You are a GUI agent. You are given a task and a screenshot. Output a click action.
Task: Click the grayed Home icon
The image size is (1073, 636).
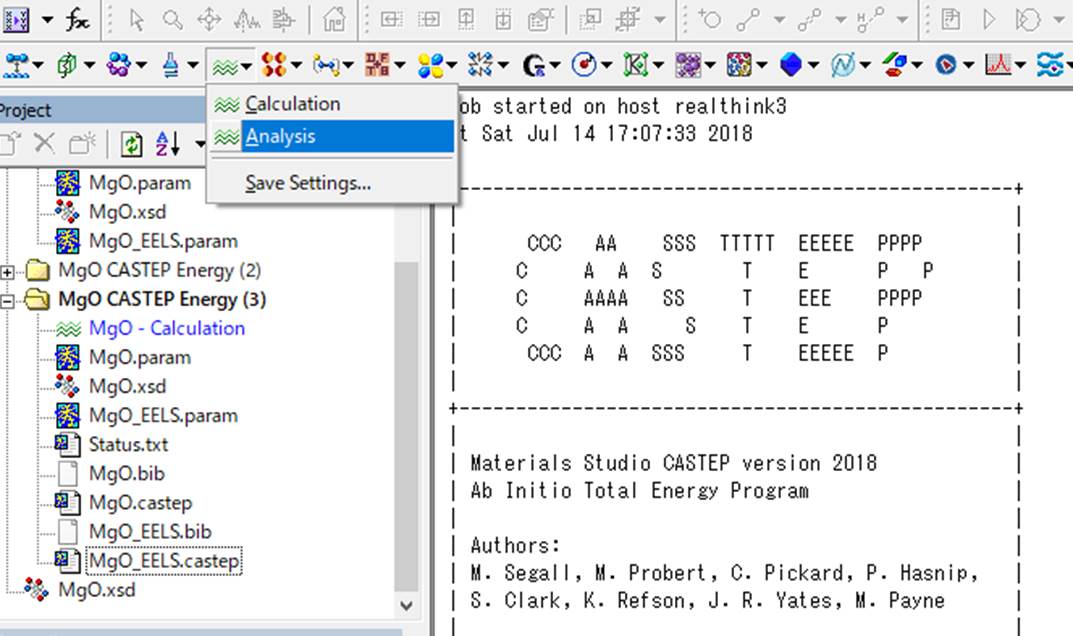[x=334, y=19]
